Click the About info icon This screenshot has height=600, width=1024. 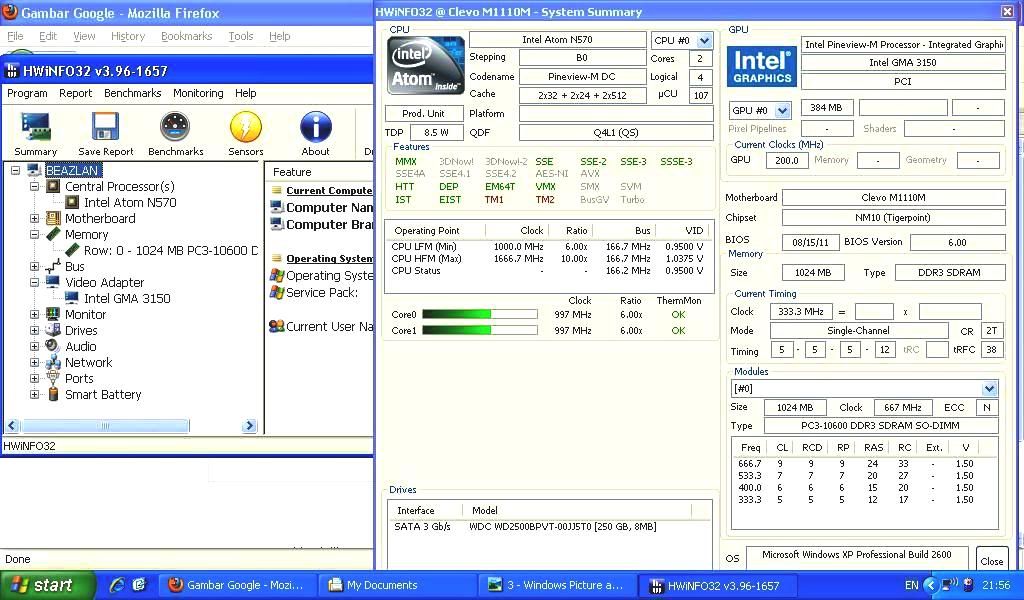tap(315, 128)
